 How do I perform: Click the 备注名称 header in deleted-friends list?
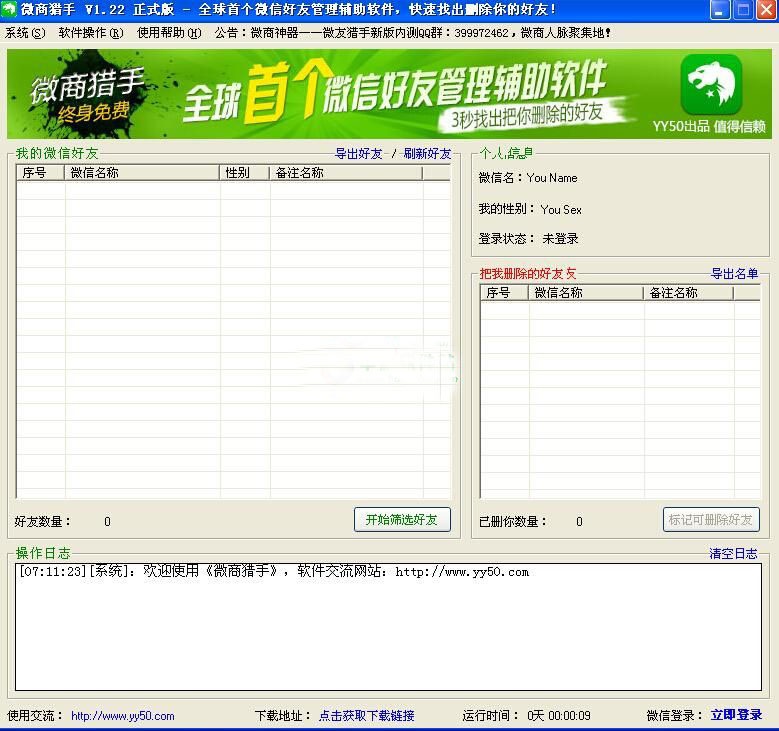tap(689, 293)
